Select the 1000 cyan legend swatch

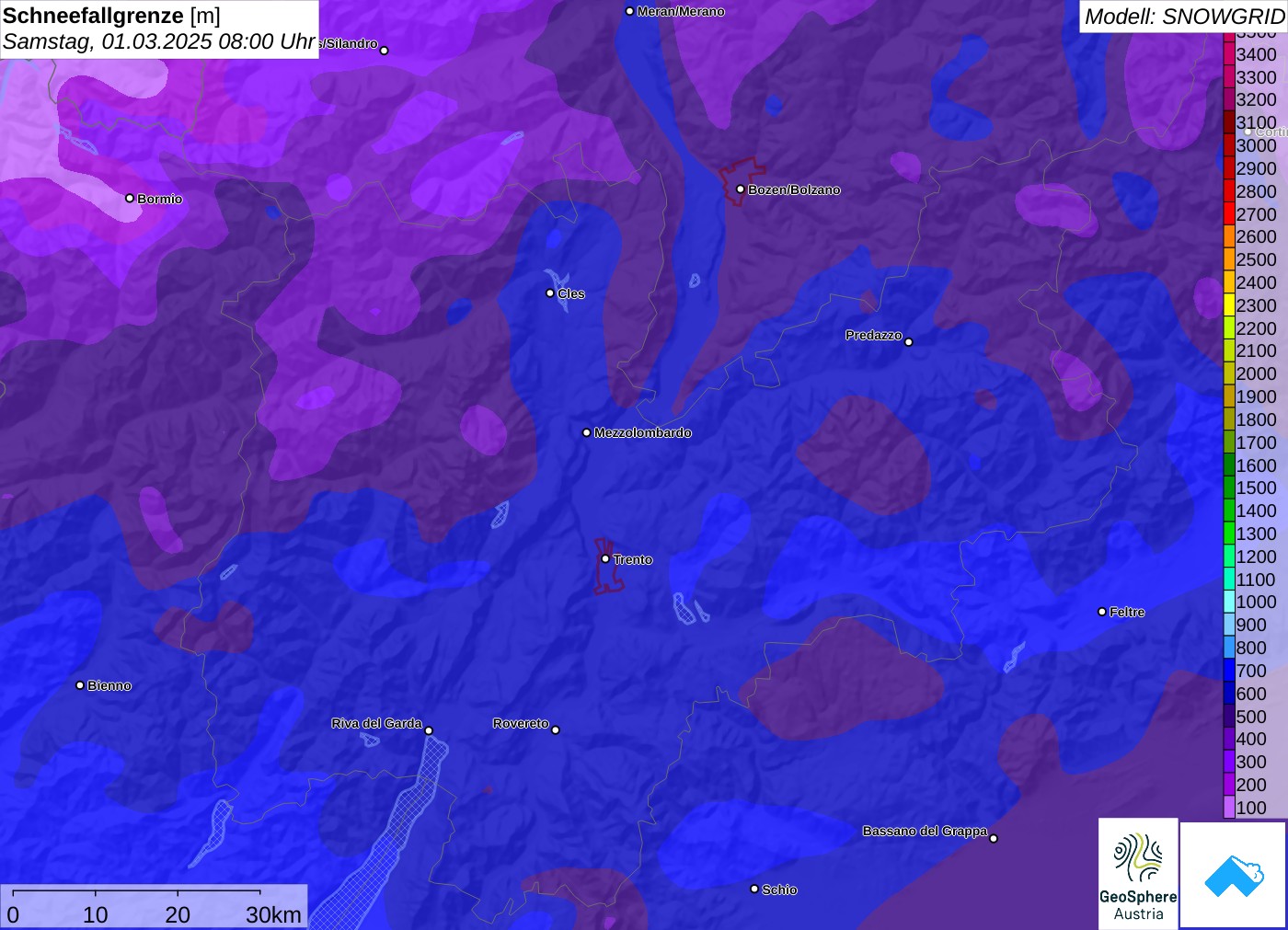[x=1229, y=602]
